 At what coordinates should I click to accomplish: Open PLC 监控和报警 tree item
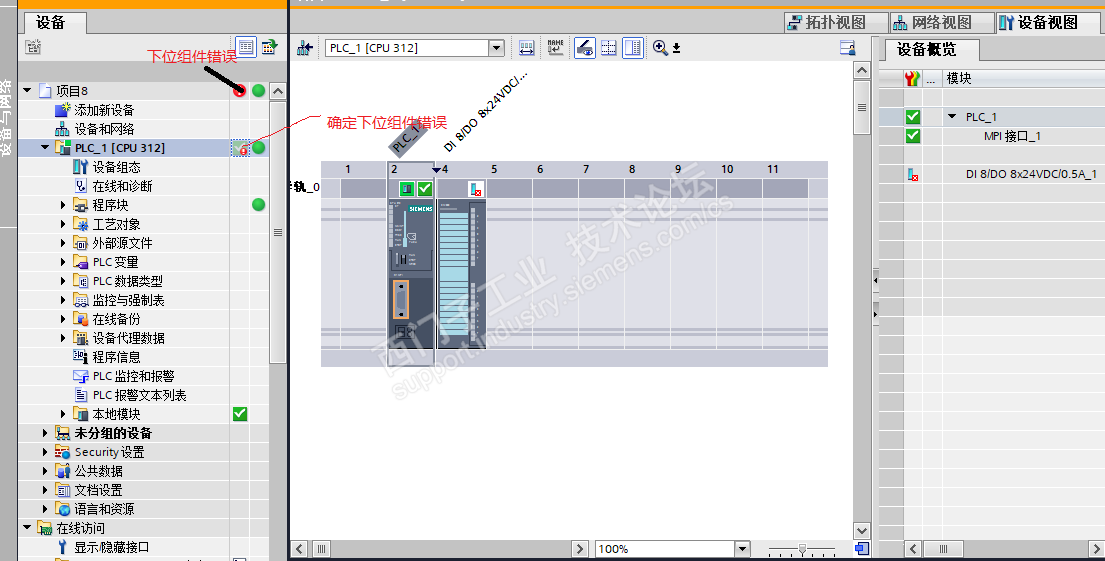133,376
